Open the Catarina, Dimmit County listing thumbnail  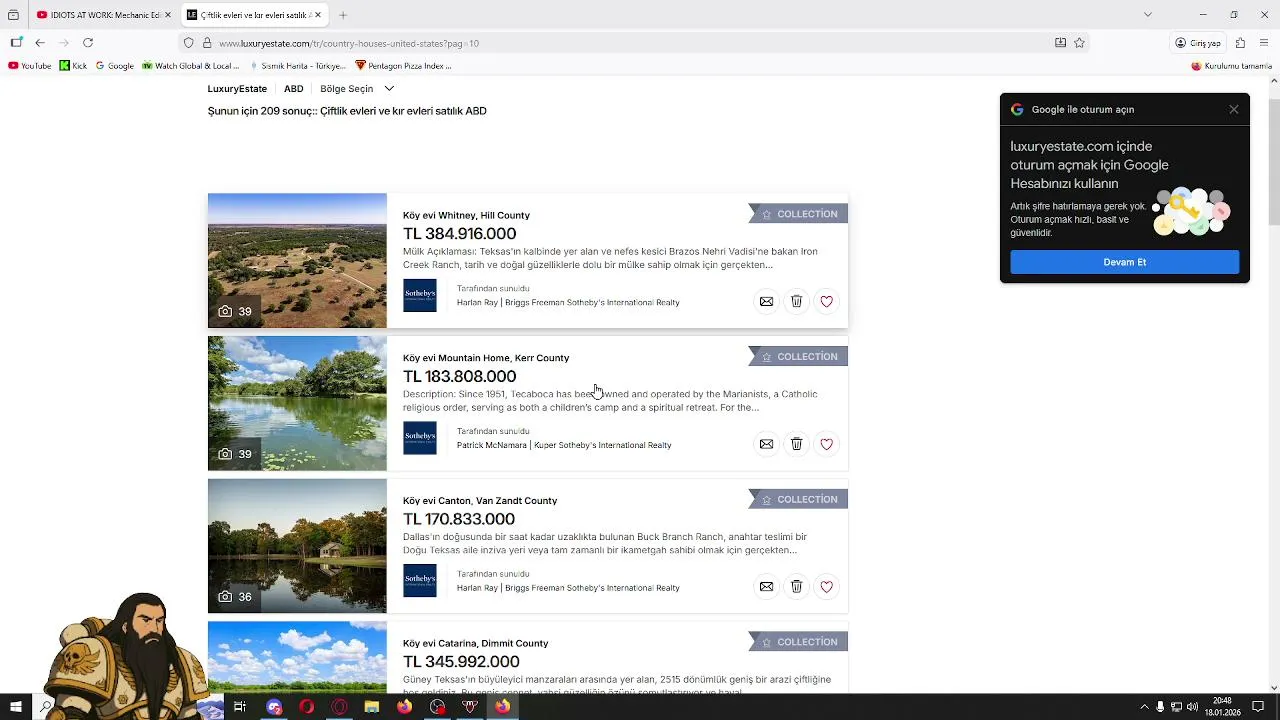tap(297, 657)
